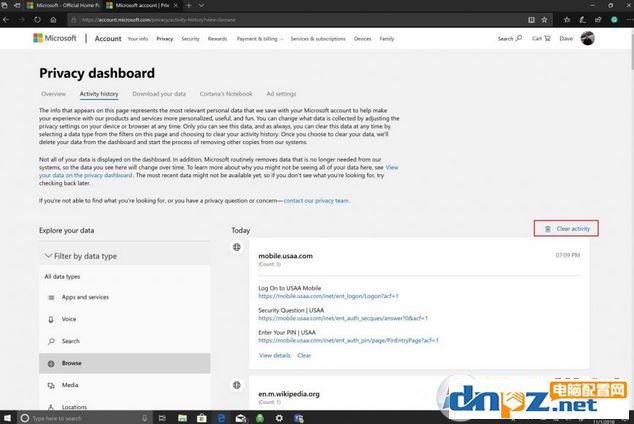Go to Rewards in navigation

218,39
